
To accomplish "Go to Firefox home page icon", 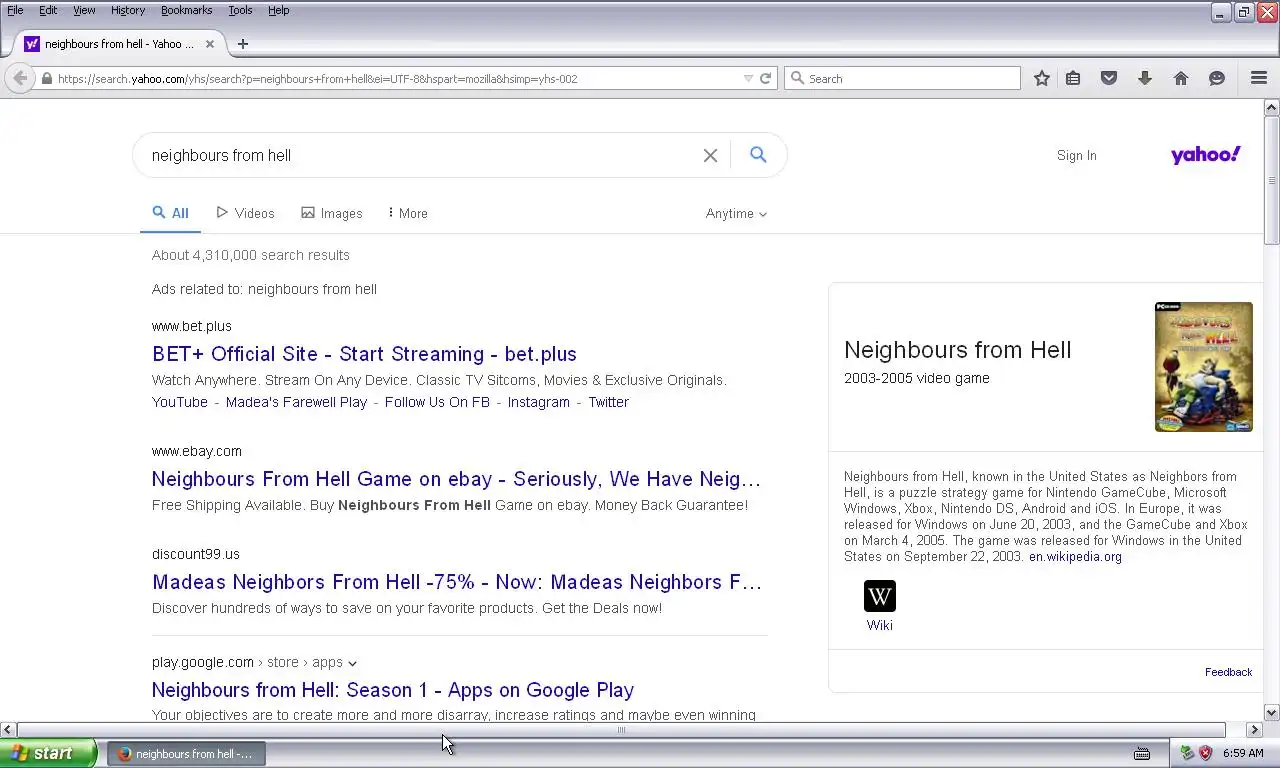I will coord(1181,78).
